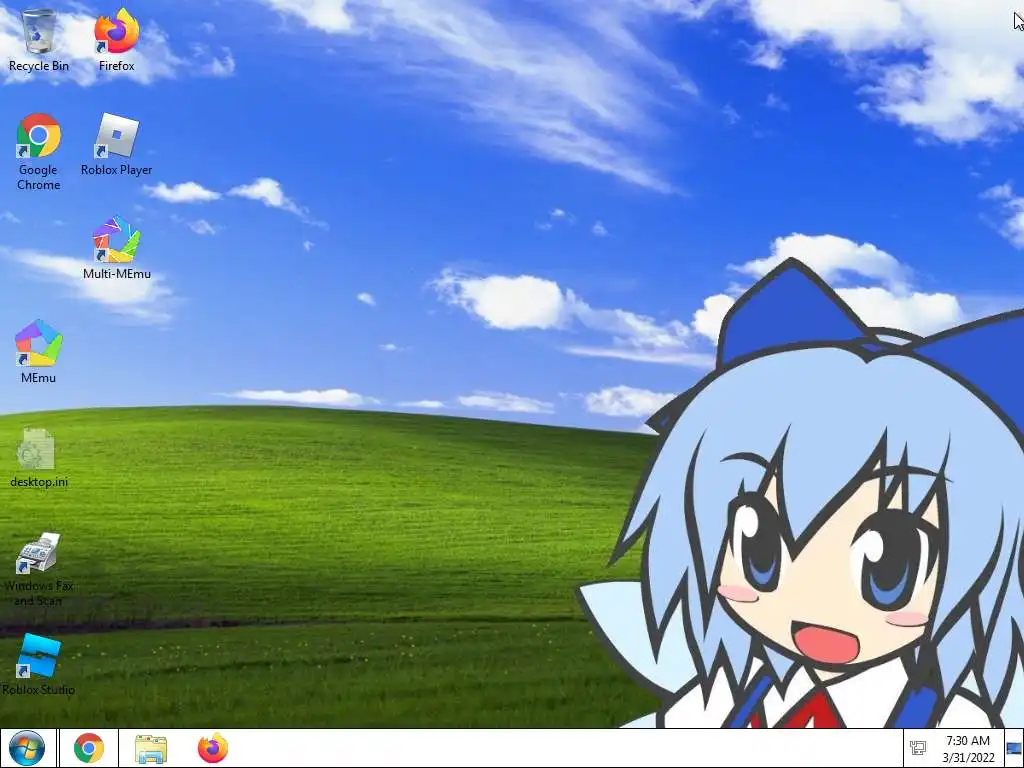Open the clock showing 7:30 AM
This screenshot has height=768, width=1024.
(968, 748)
